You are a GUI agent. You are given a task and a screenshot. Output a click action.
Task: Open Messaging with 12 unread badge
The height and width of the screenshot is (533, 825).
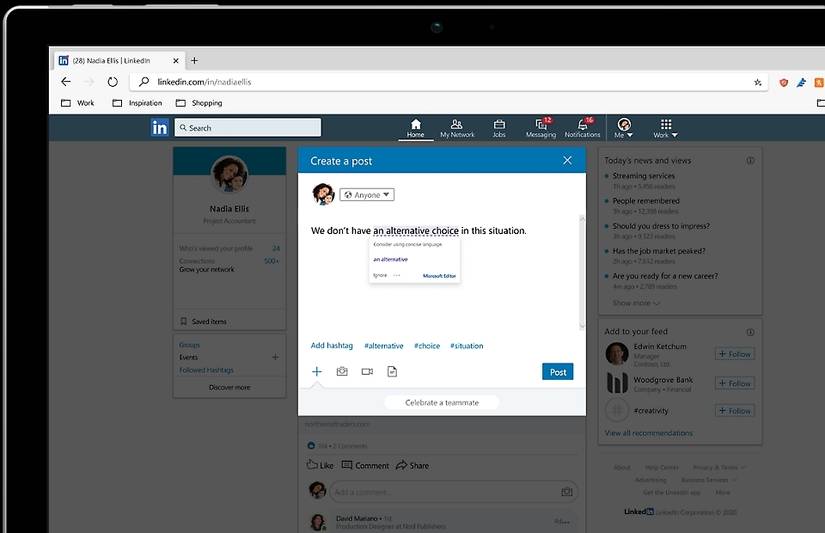pos(541,128)
